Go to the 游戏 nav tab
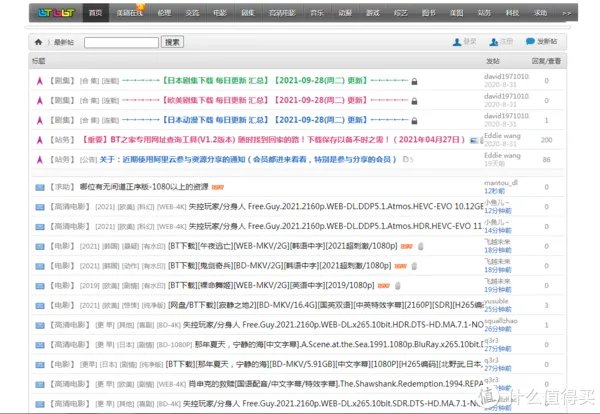 [x=373, y=13]
